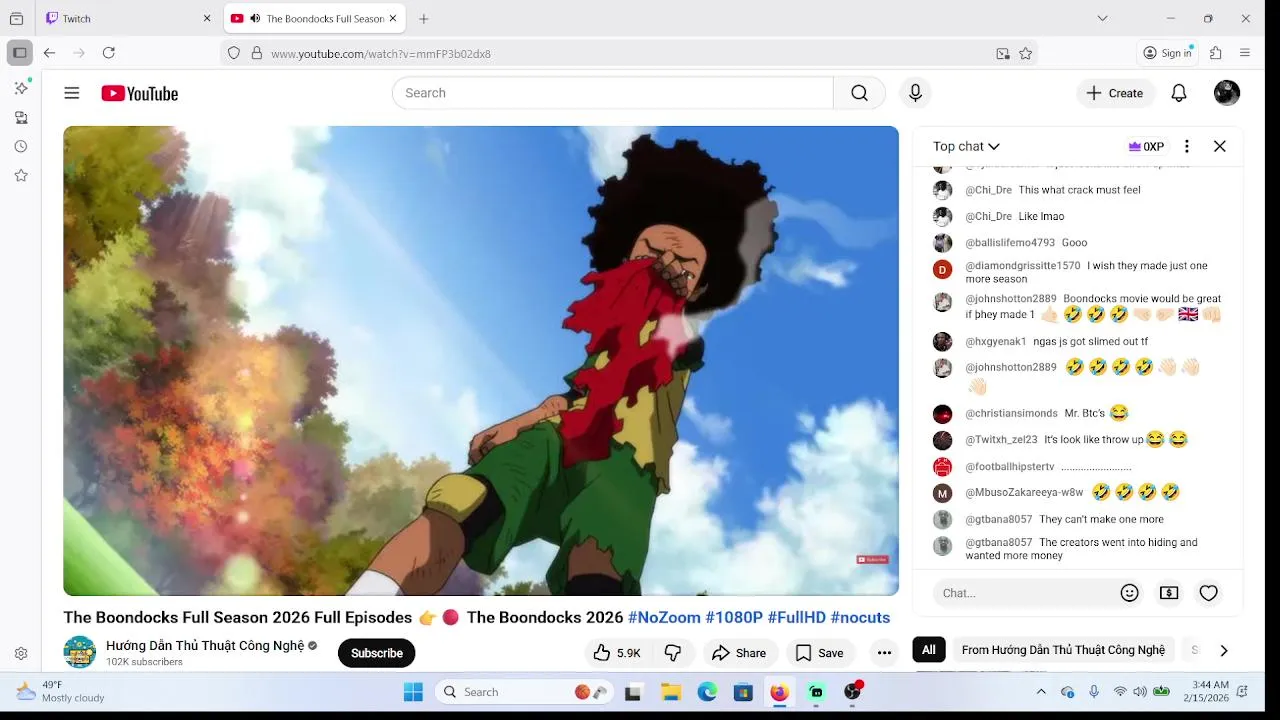Close the live chat panel
This screenshot has height=720, width=1280.
coord(1220,146)
